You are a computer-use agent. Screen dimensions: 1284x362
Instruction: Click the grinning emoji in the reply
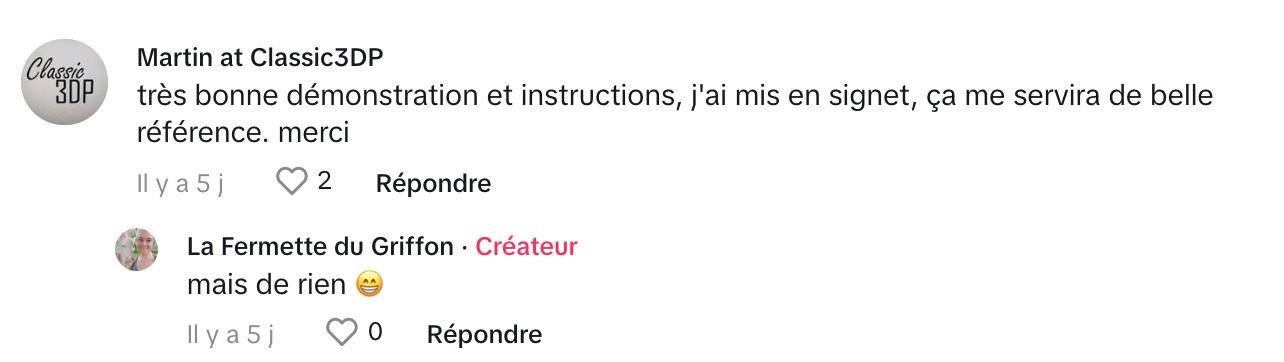click(x=370, y=285)
